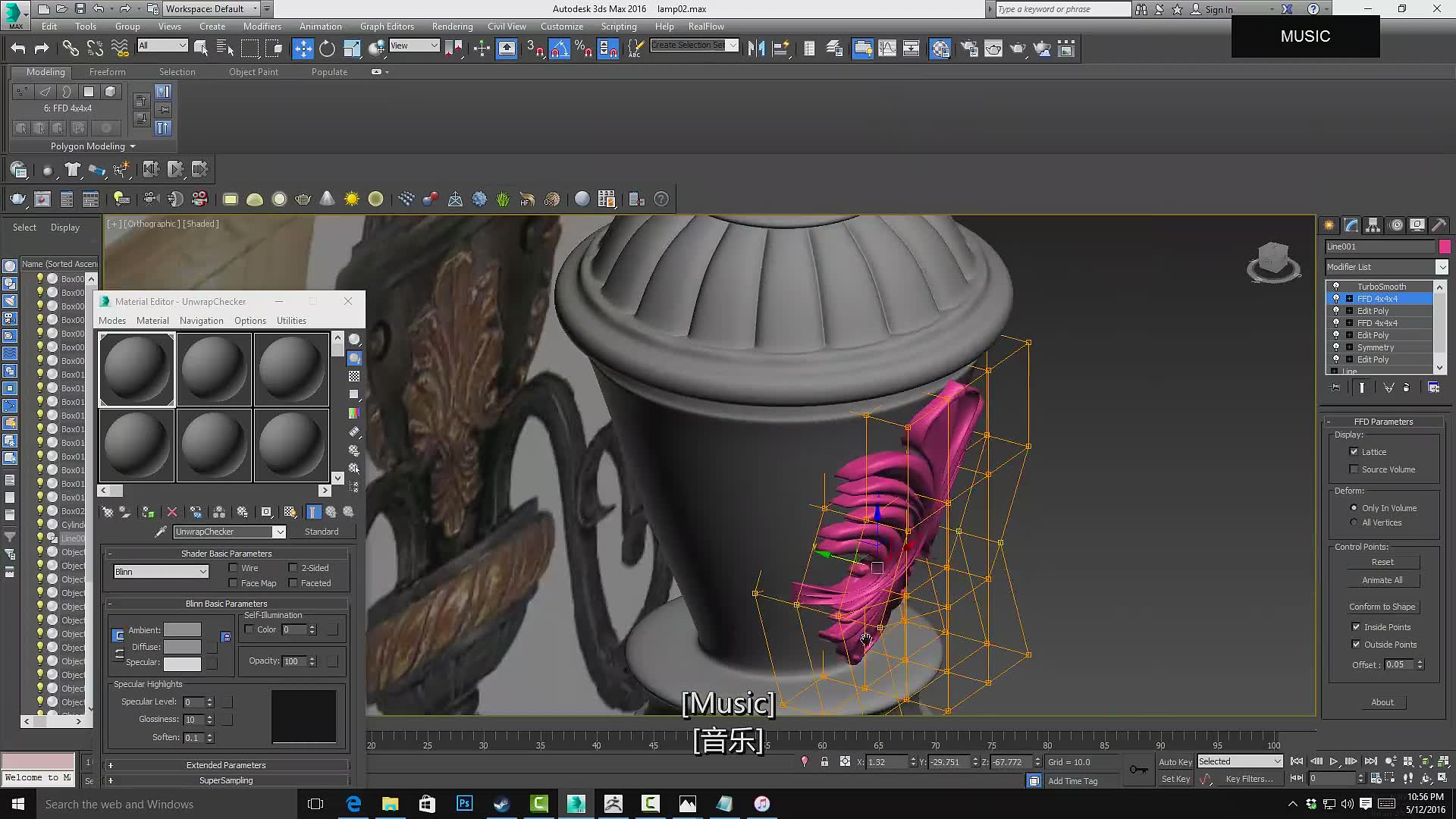This screenshot has height=819, width=1456.
Task: Toggle the Inside Points checkbox
Action: [x=1357, y=627]
